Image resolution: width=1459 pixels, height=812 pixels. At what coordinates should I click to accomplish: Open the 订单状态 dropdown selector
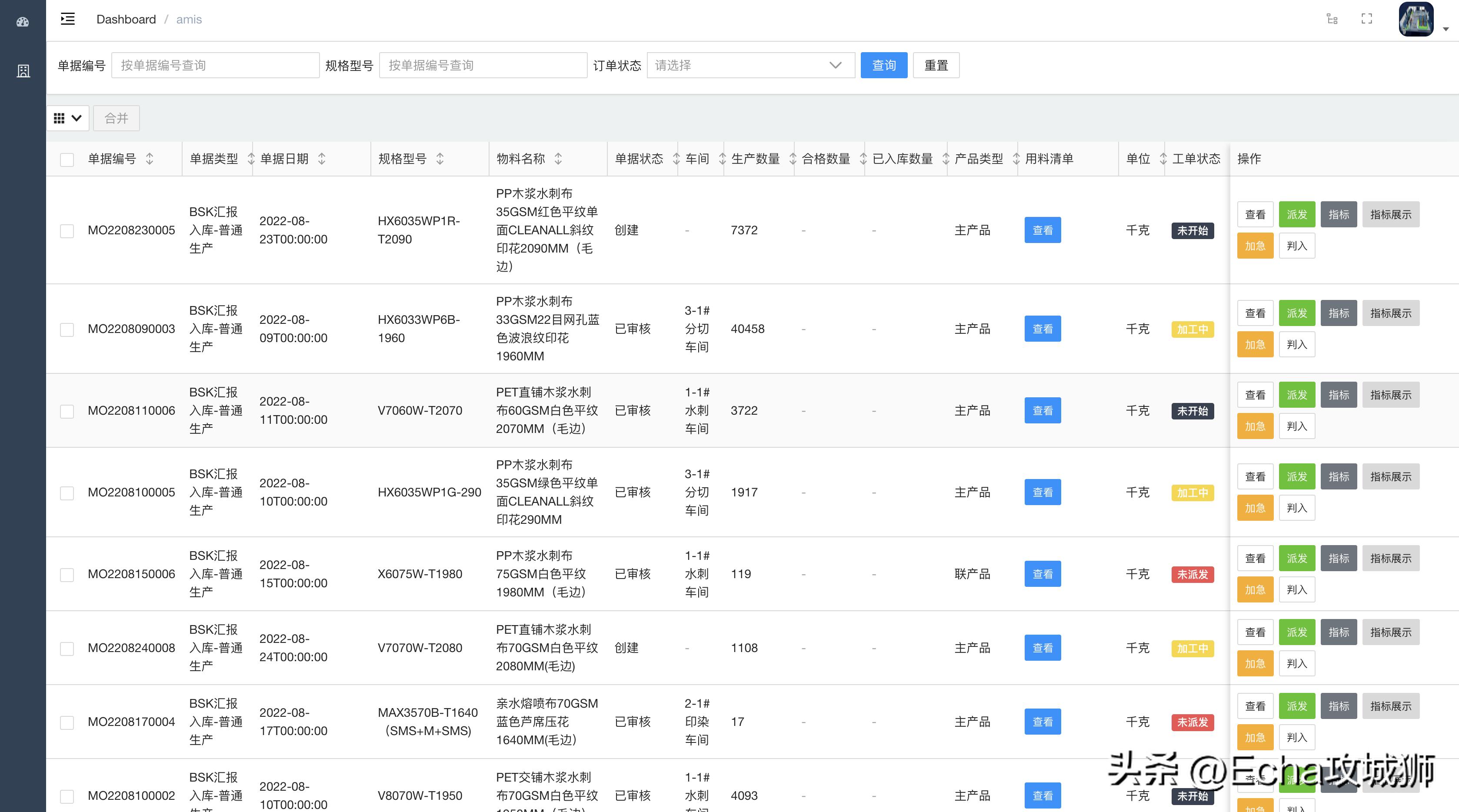[x=750, y=65]
